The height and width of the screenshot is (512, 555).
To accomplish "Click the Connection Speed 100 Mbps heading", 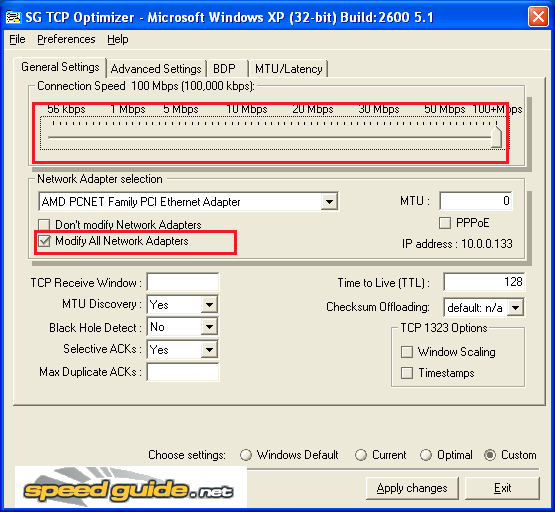I will click(x=146, y=86).
